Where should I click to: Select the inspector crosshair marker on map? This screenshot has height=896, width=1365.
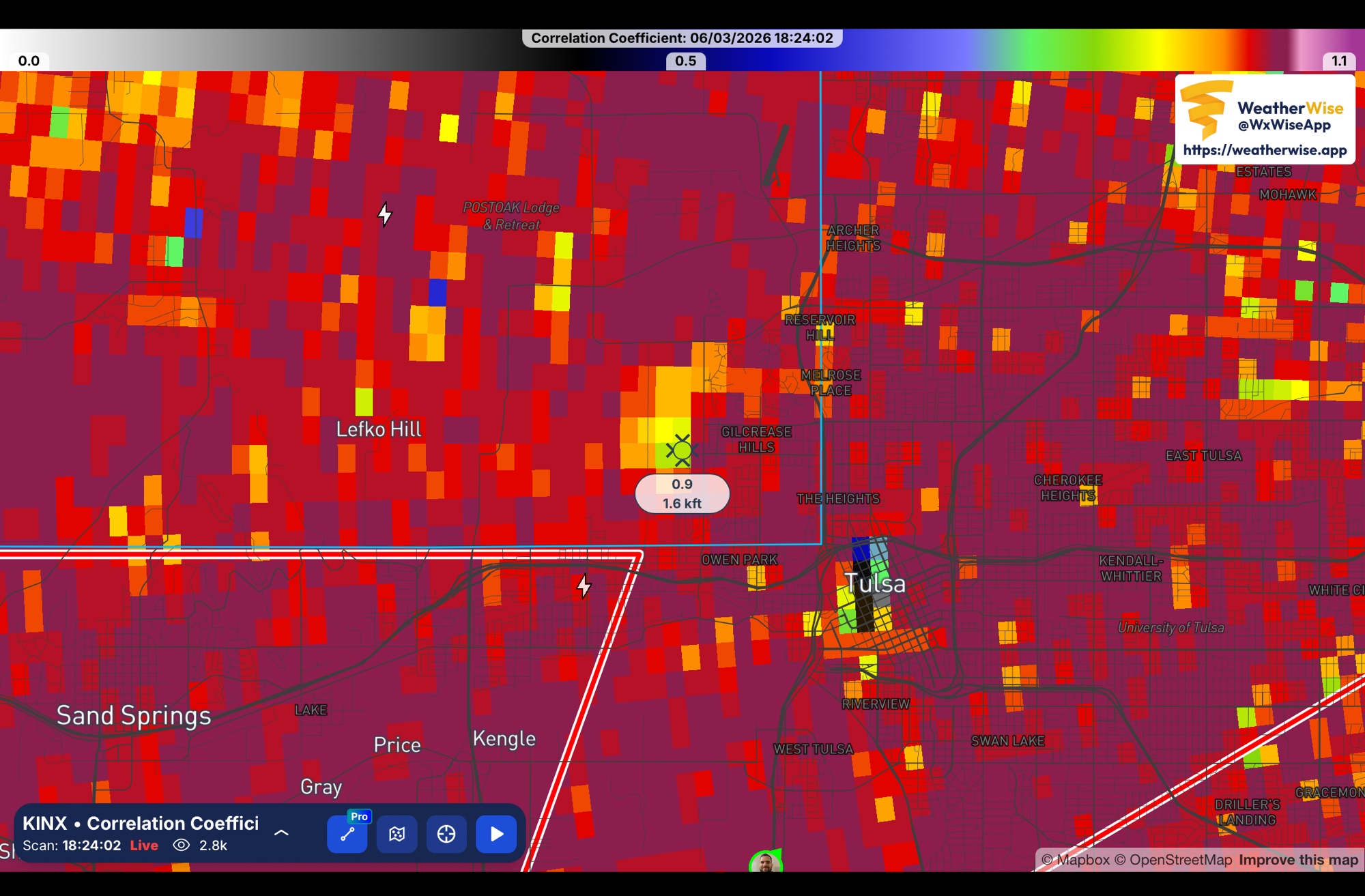[x=682, y=450]
